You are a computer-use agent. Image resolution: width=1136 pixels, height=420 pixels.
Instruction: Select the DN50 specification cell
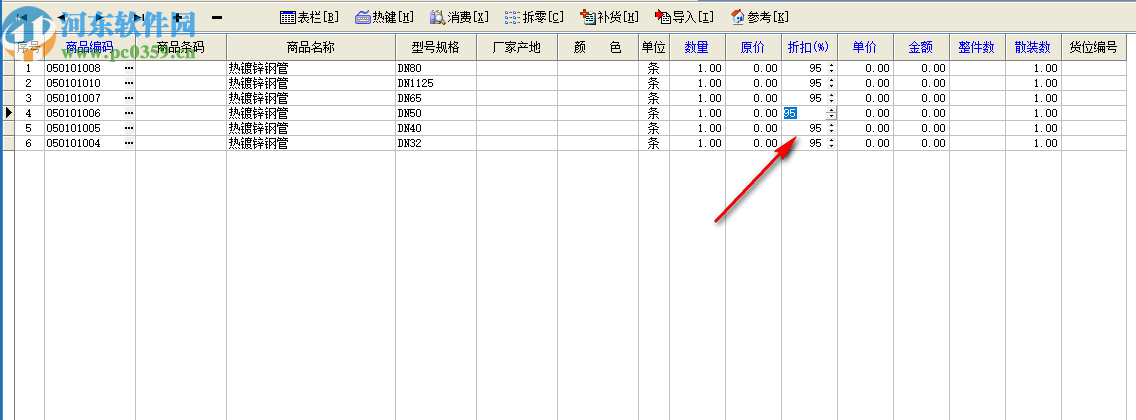[x=435, y=113]
